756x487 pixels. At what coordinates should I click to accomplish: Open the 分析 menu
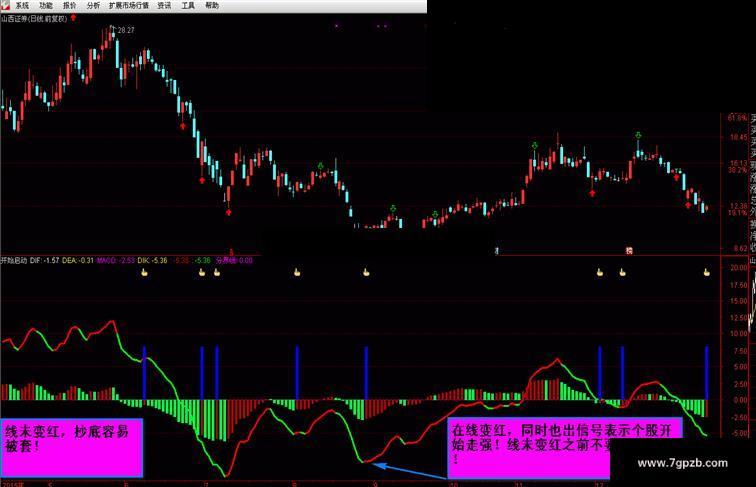coord(93,5)
